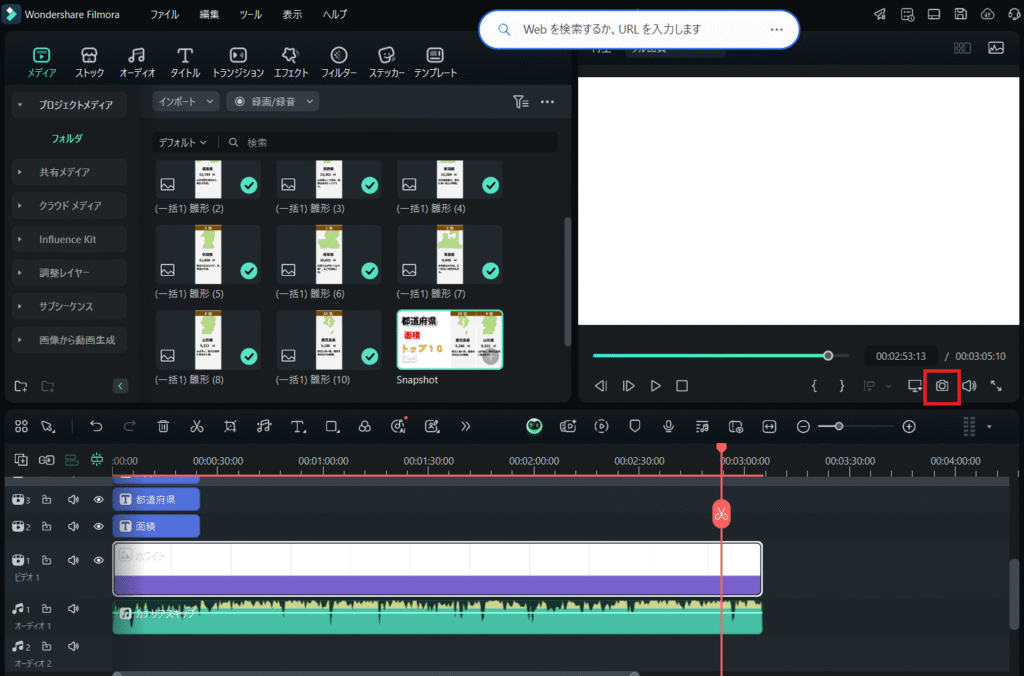Click the snapshot camera icon under preview
Screen dimensions: 1024x676
[942, 386]
